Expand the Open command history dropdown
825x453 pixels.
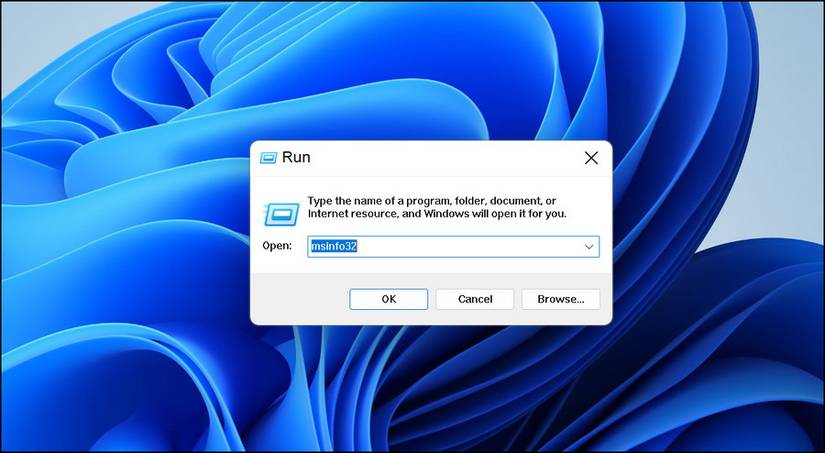pyautogui.click(x=589, y=246)
